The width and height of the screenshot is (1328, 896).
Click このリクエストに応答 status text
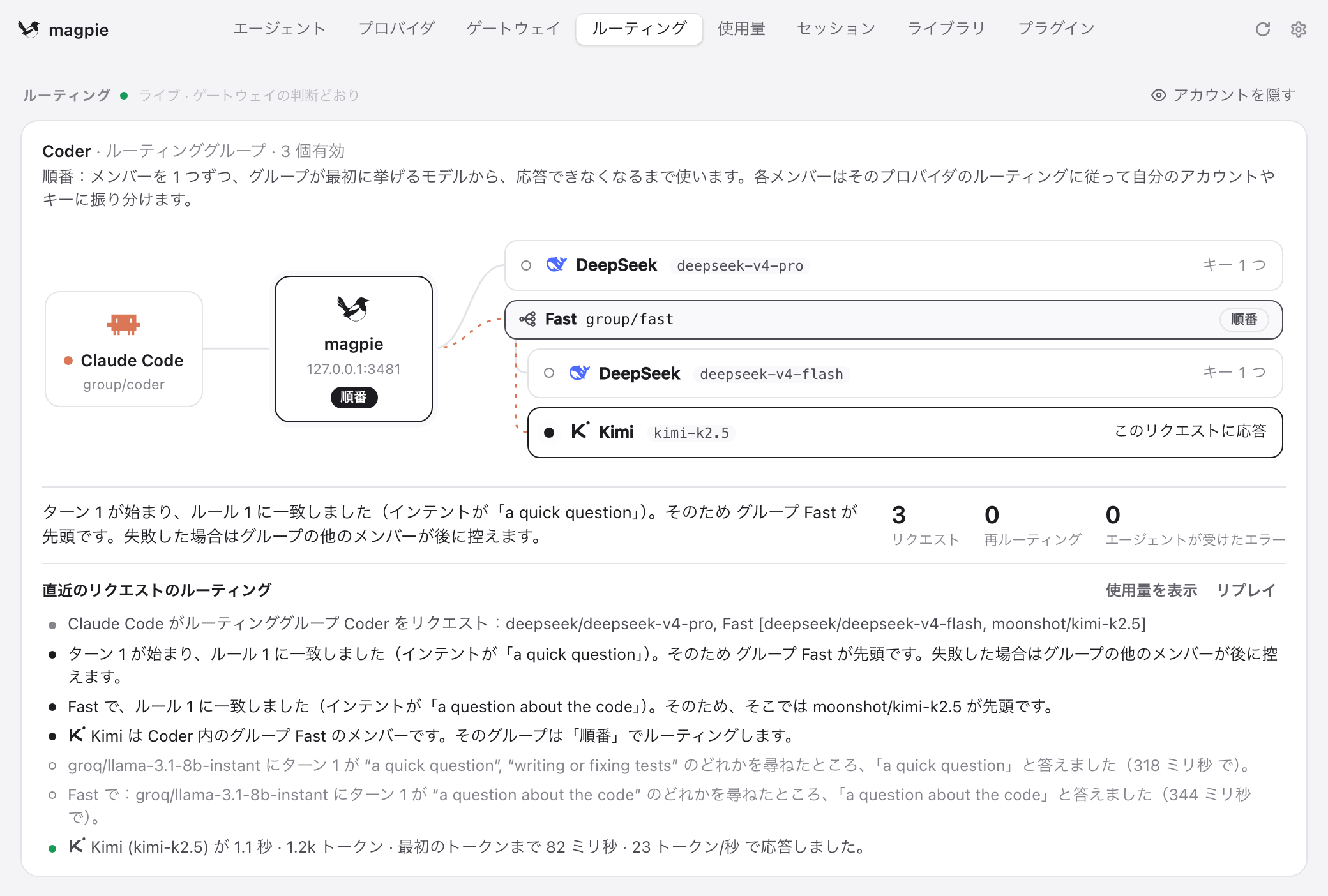click(x=1190, y=431)
